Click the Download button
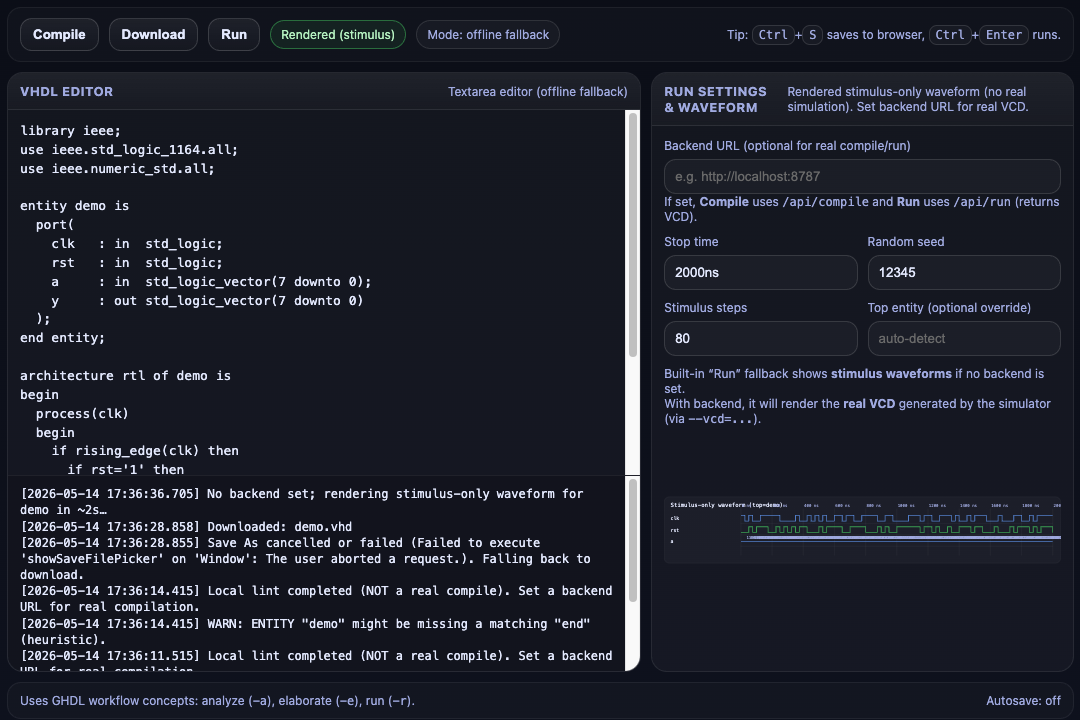Screen dimensions: 1080x720 pyautogui.click(x=153, y=34)
